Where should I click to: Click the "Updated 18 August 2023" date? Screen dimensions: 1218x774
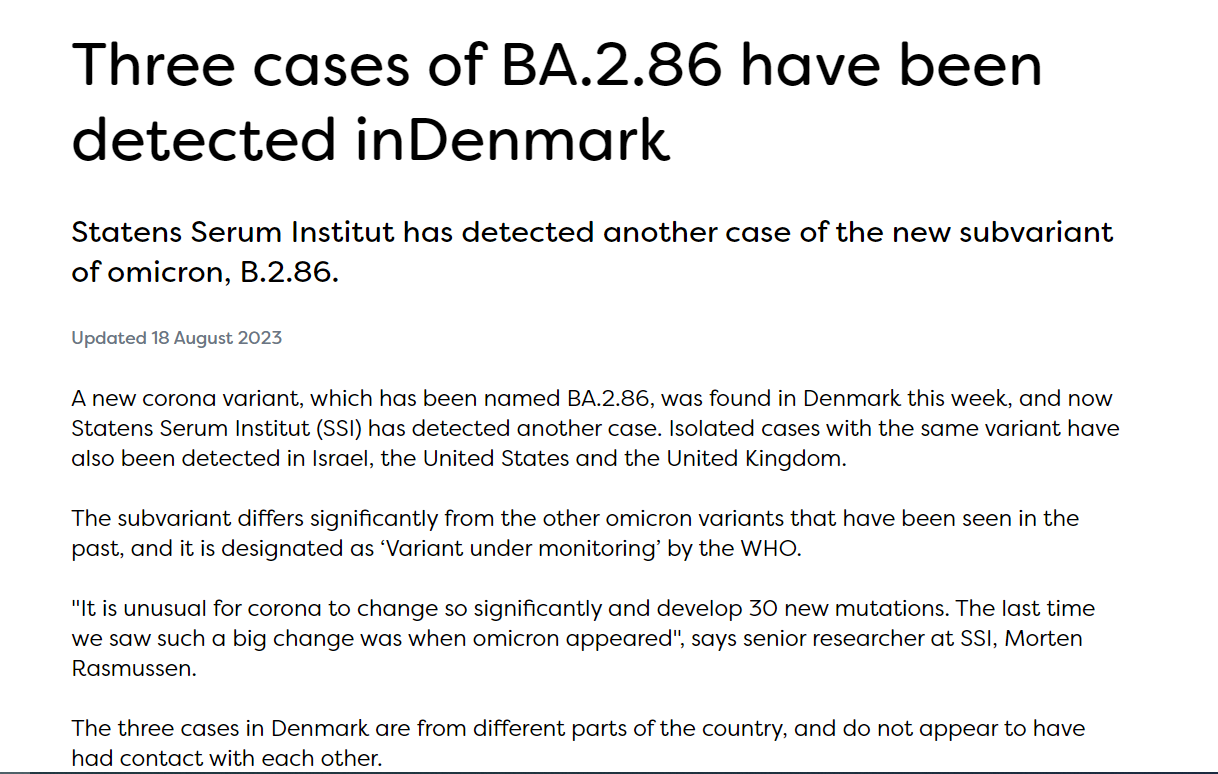tap(176, 338)
